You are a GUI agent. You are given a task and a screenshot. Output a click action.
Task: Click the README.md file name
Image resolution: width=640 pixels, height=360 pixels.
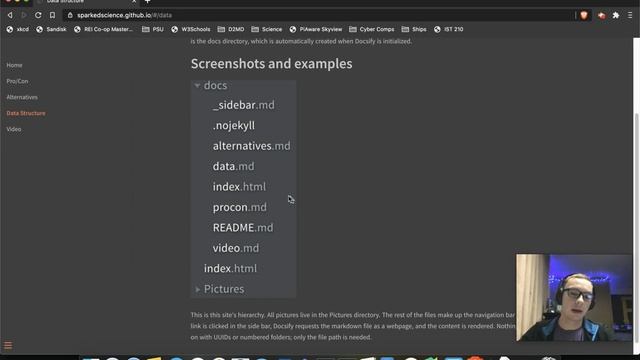[243, 227]
